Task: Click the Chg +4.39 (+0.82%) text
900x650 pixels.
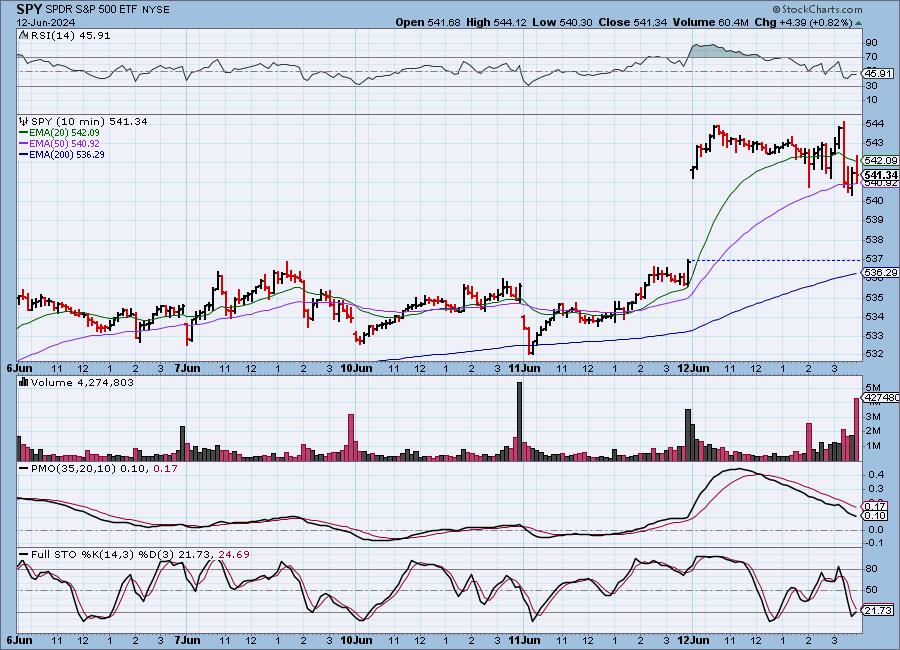Action: tap(803, 22)
